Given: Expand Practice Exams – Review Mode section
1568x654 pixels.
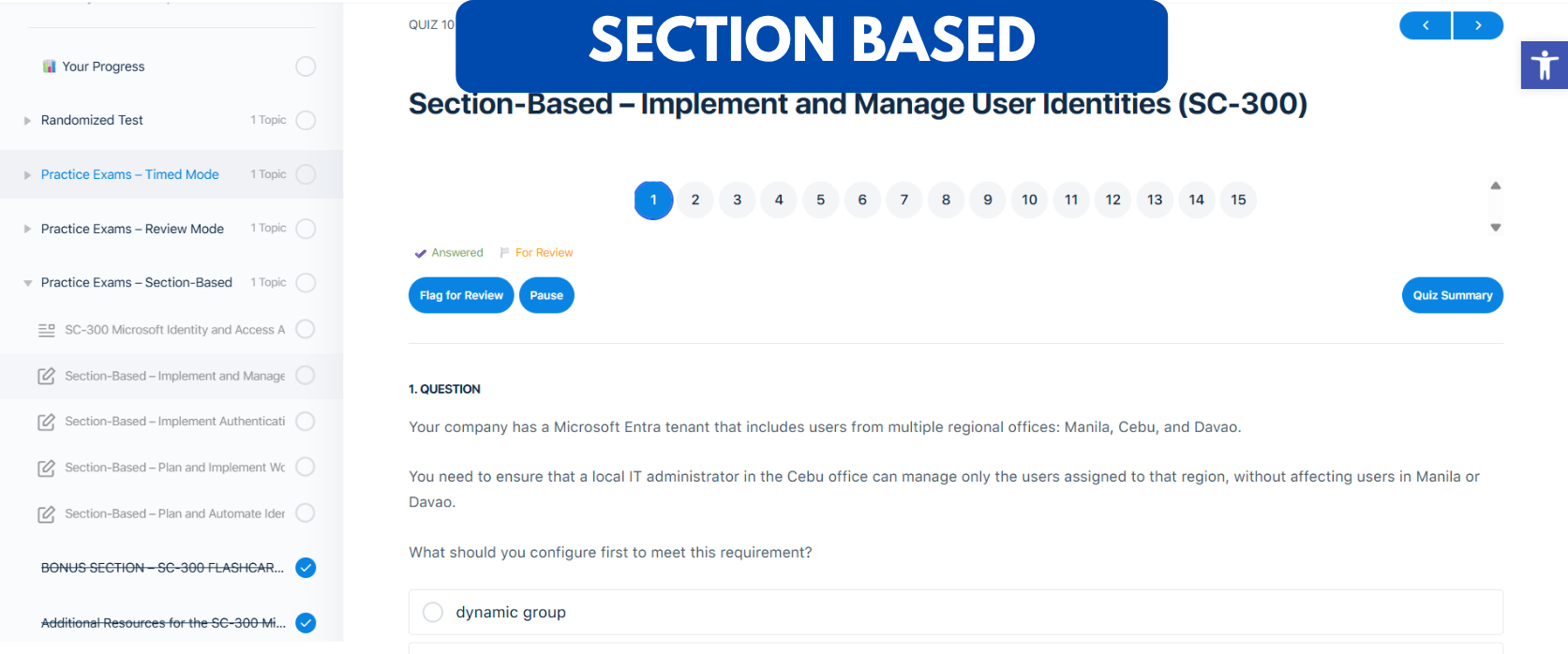Looking at the screenshot, I should coord(27,229).
